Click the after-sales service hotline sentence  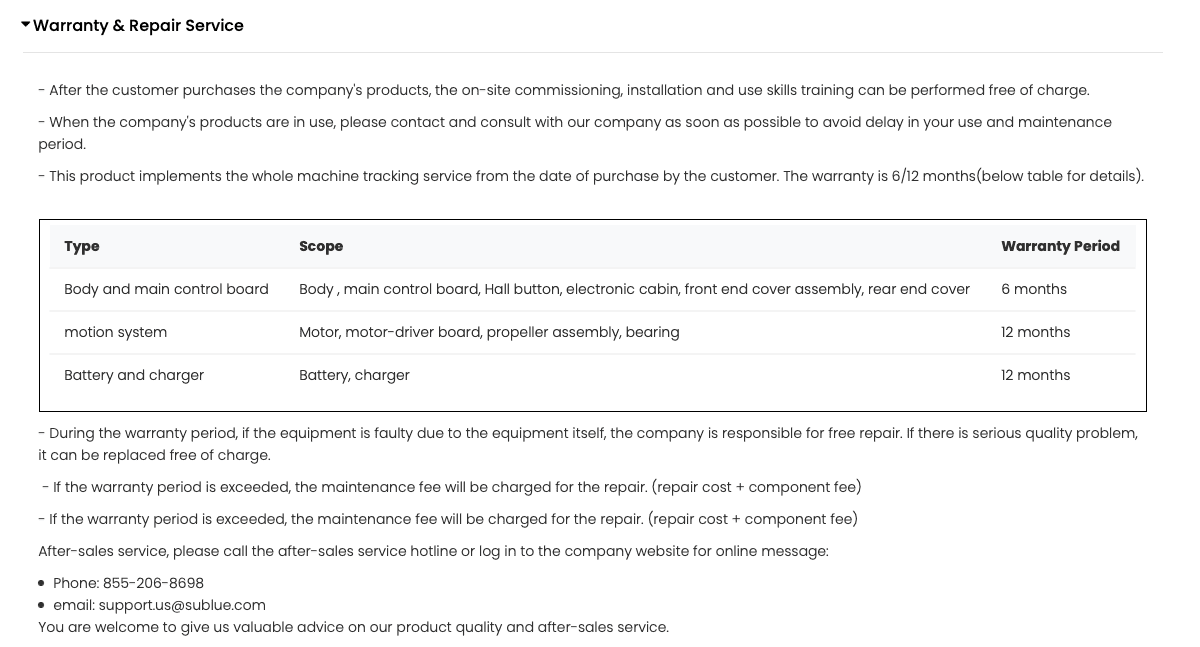tap(433, 551)
